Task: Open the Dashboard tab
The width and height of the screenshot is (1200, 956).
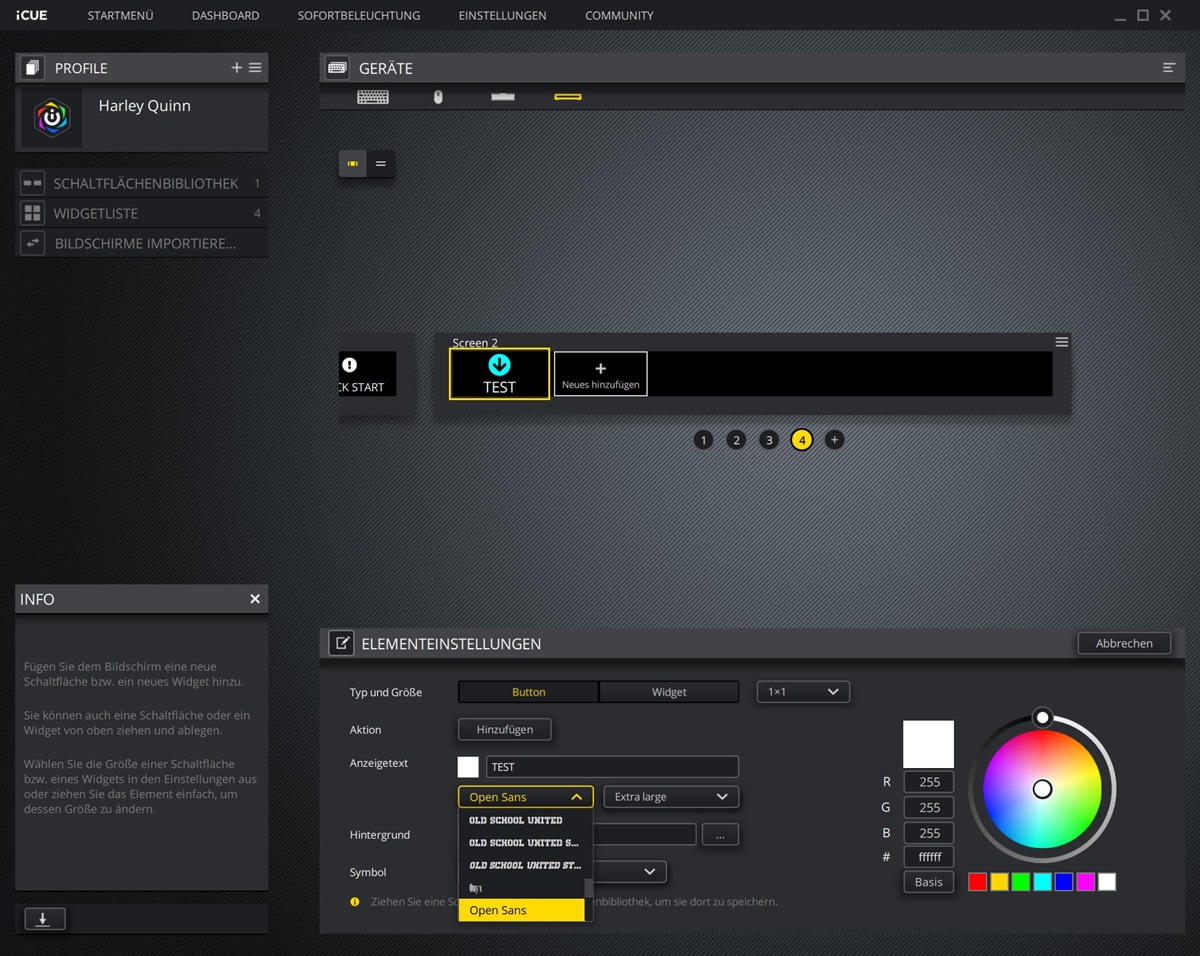Action: [225, 15]
